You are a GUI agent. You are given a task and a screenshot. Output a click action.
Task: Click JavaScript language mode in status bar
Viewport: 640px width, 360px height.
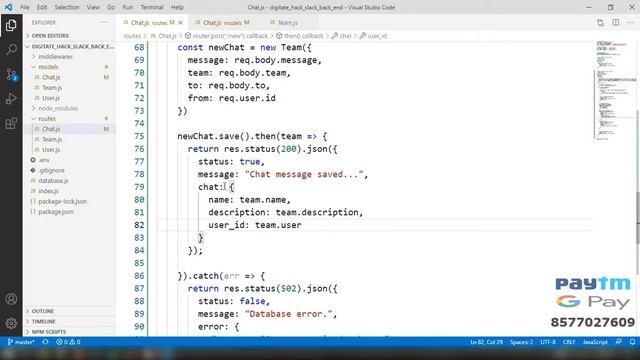tap(595, 342)
